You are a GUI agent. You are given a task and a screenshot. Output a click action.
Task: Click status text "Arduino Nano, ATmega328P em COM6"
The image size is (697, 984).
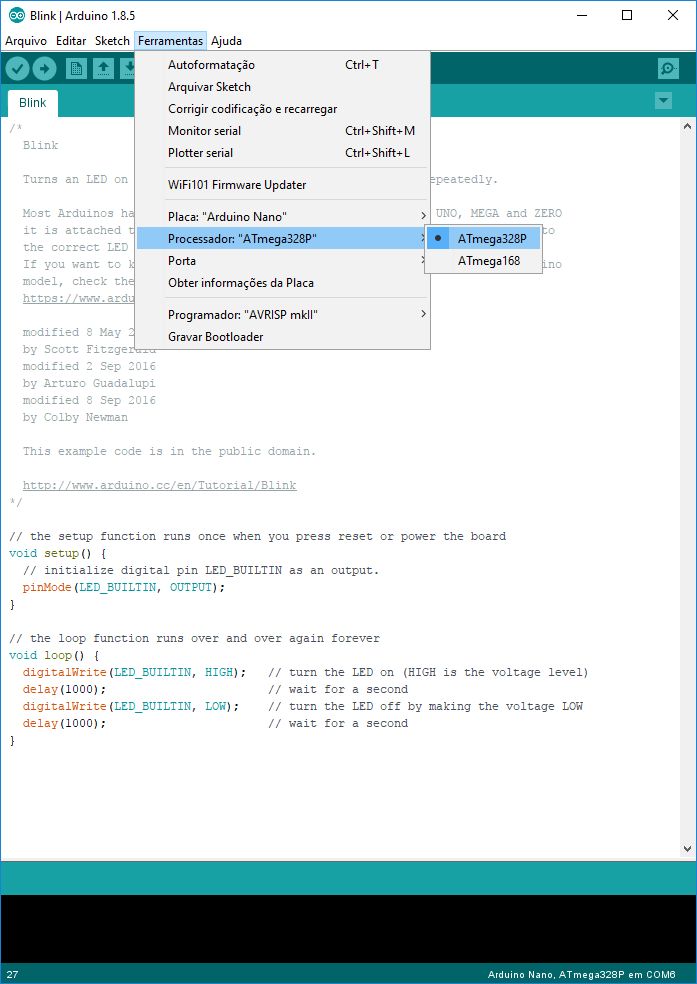(x=582, y=975)
